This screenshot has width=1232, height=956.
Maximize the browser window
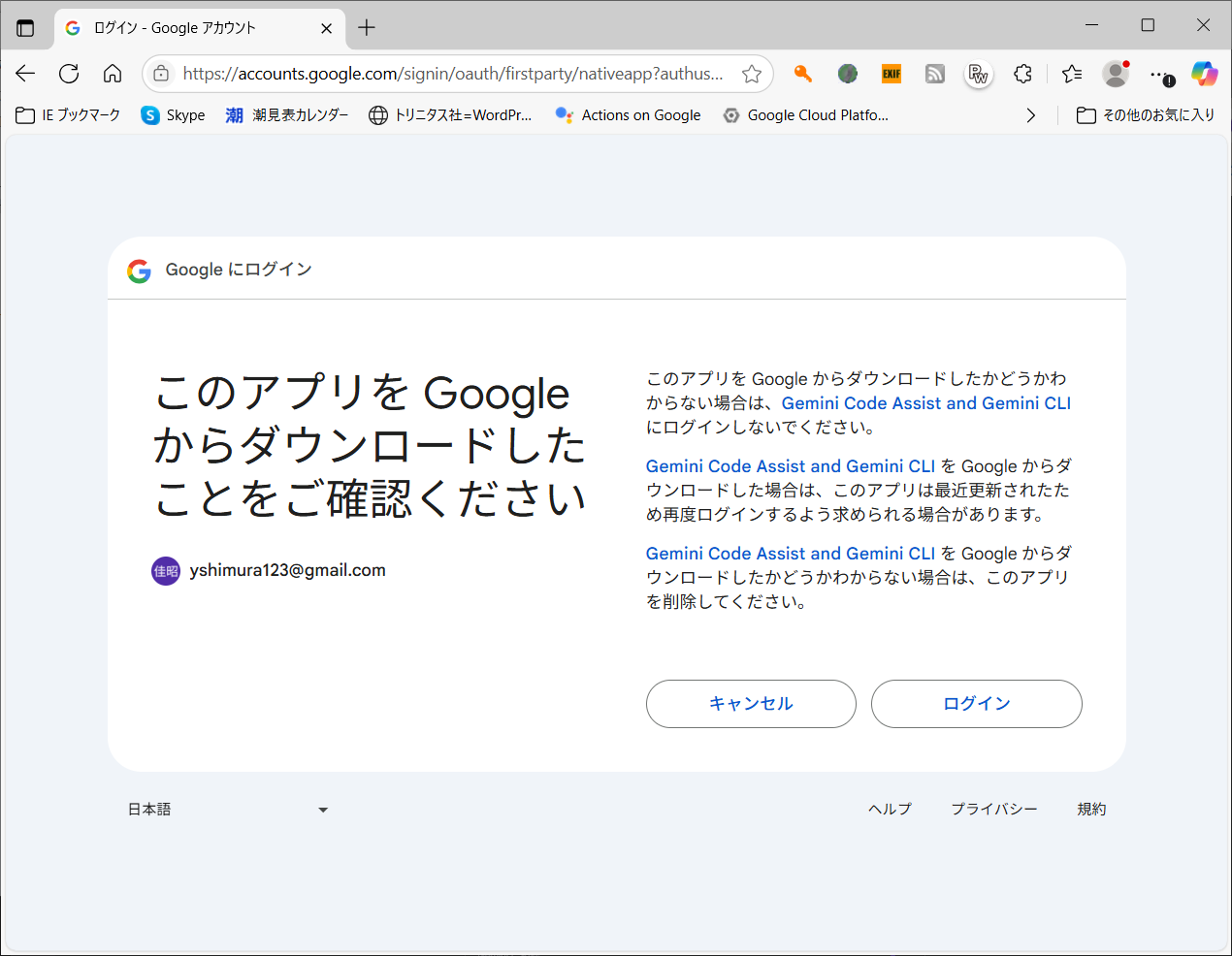1148,25
